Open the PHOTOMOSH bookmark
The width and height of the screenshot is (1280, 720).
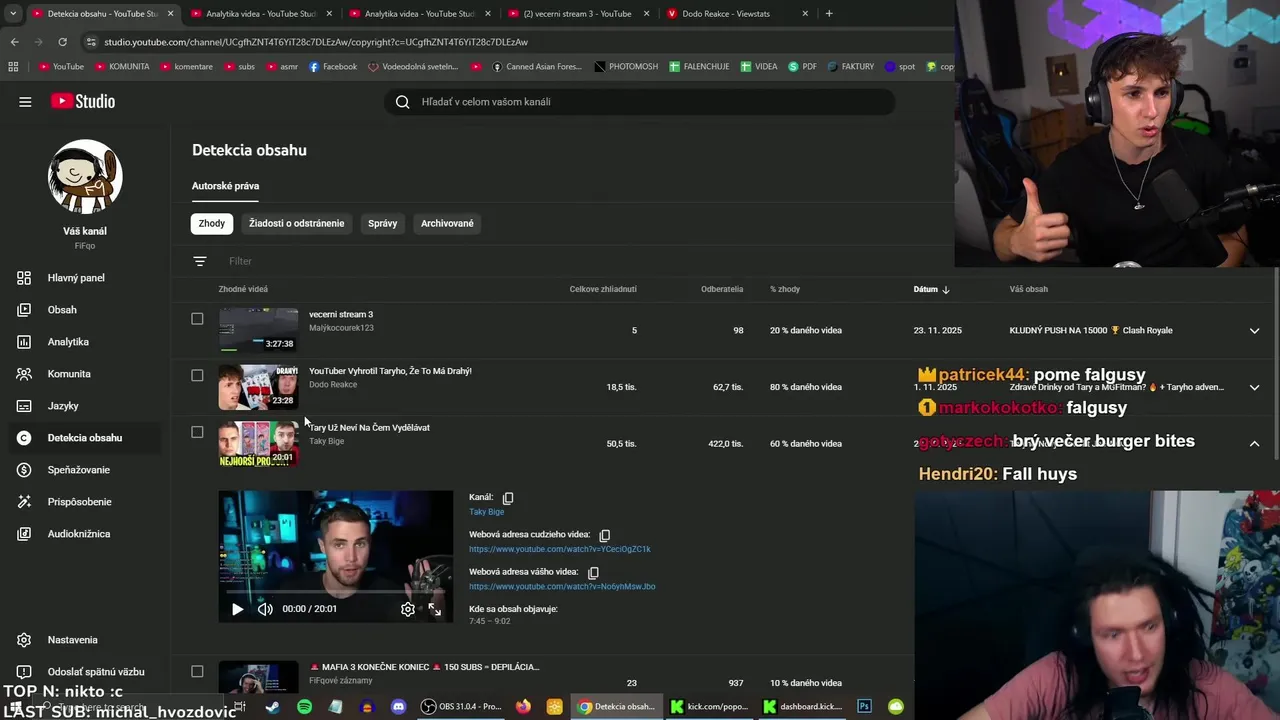coord(626,67)
